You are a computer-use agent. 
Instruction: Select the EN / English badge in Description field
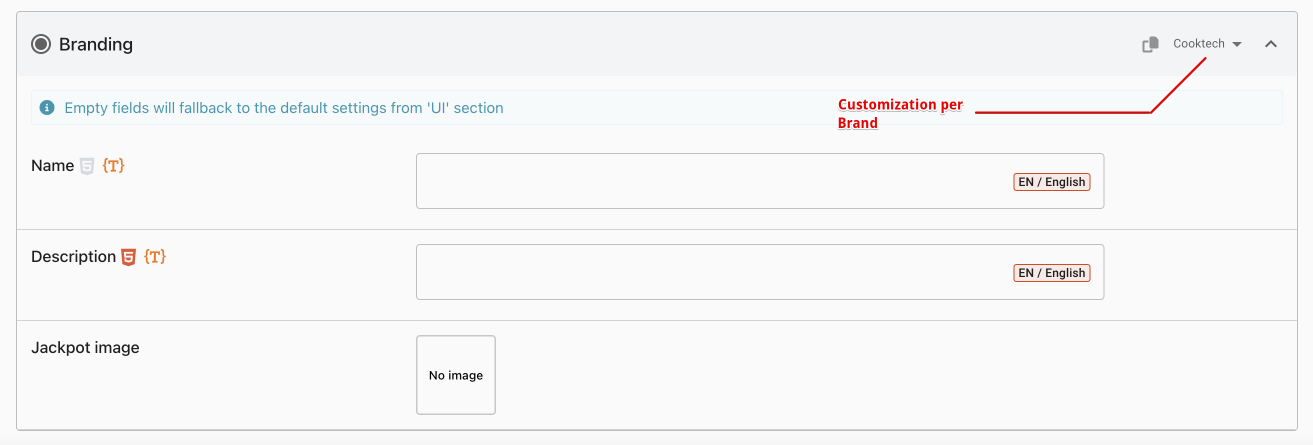tap(1051, 273)
